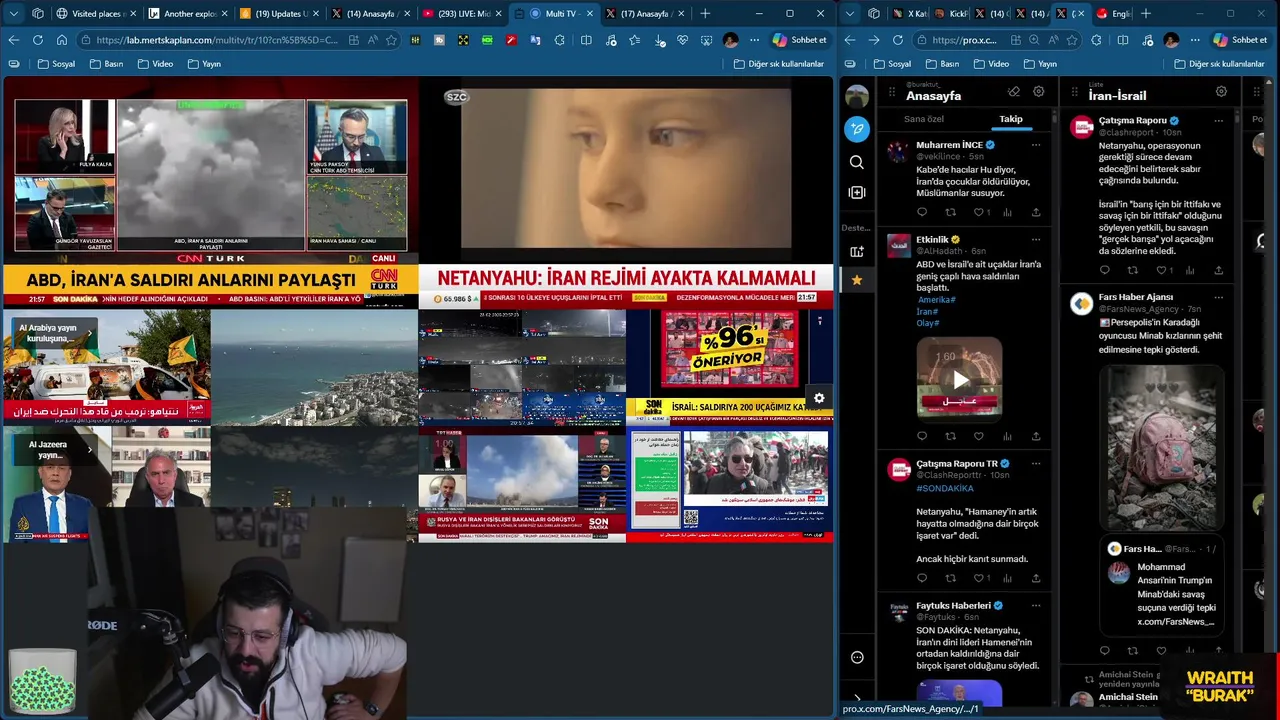The image size is (1280, 720).
Task: Open İran-İsrail column settings gear
Action: [x=1221, y=92]
